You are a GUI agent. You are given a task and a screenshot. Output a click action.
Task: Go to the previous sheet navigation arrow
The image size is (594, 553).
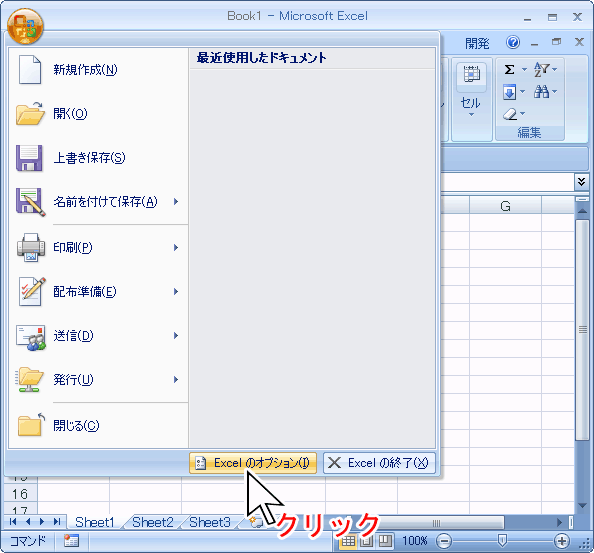tap(28, 522)
